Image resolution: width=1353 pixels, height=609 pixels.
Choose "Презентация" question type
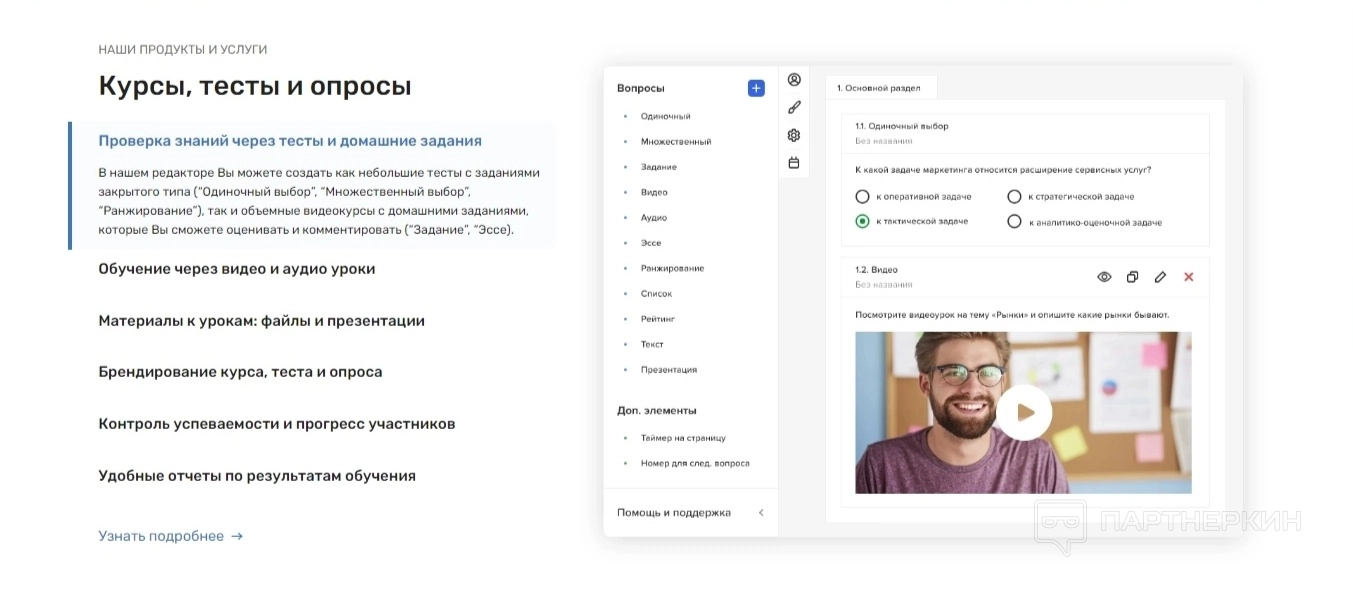pyautogui.click(x=669, y=370)
